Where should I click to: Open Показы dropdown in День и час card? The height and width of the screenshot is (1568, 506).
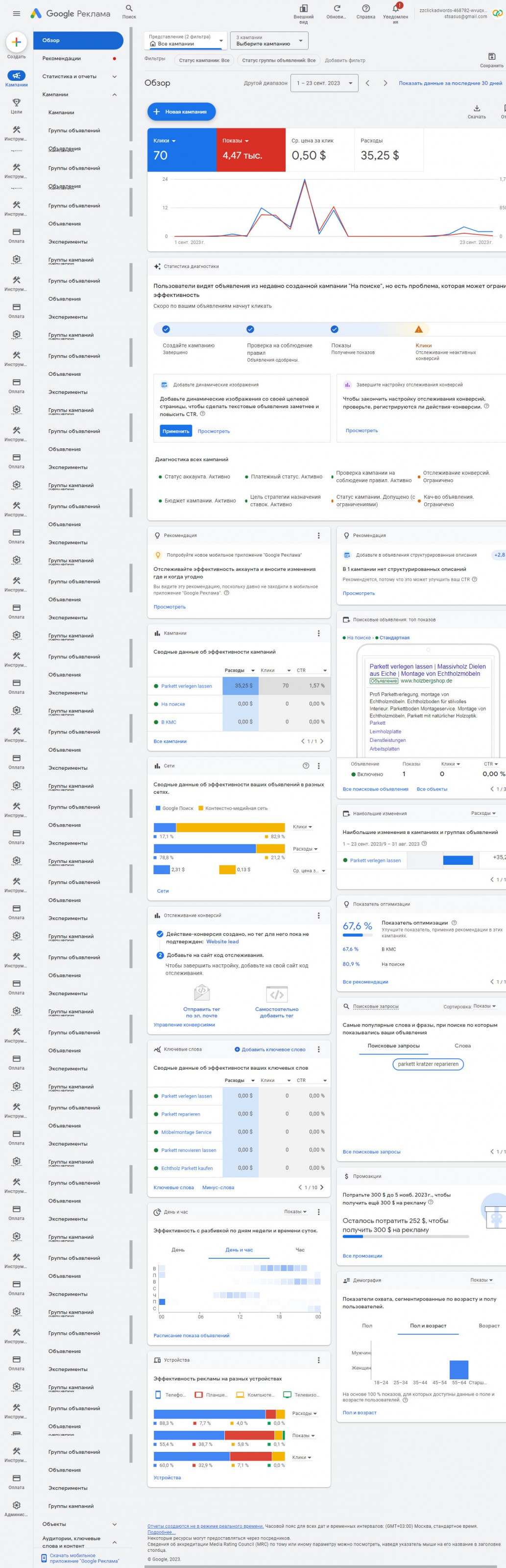point(295,1212)
